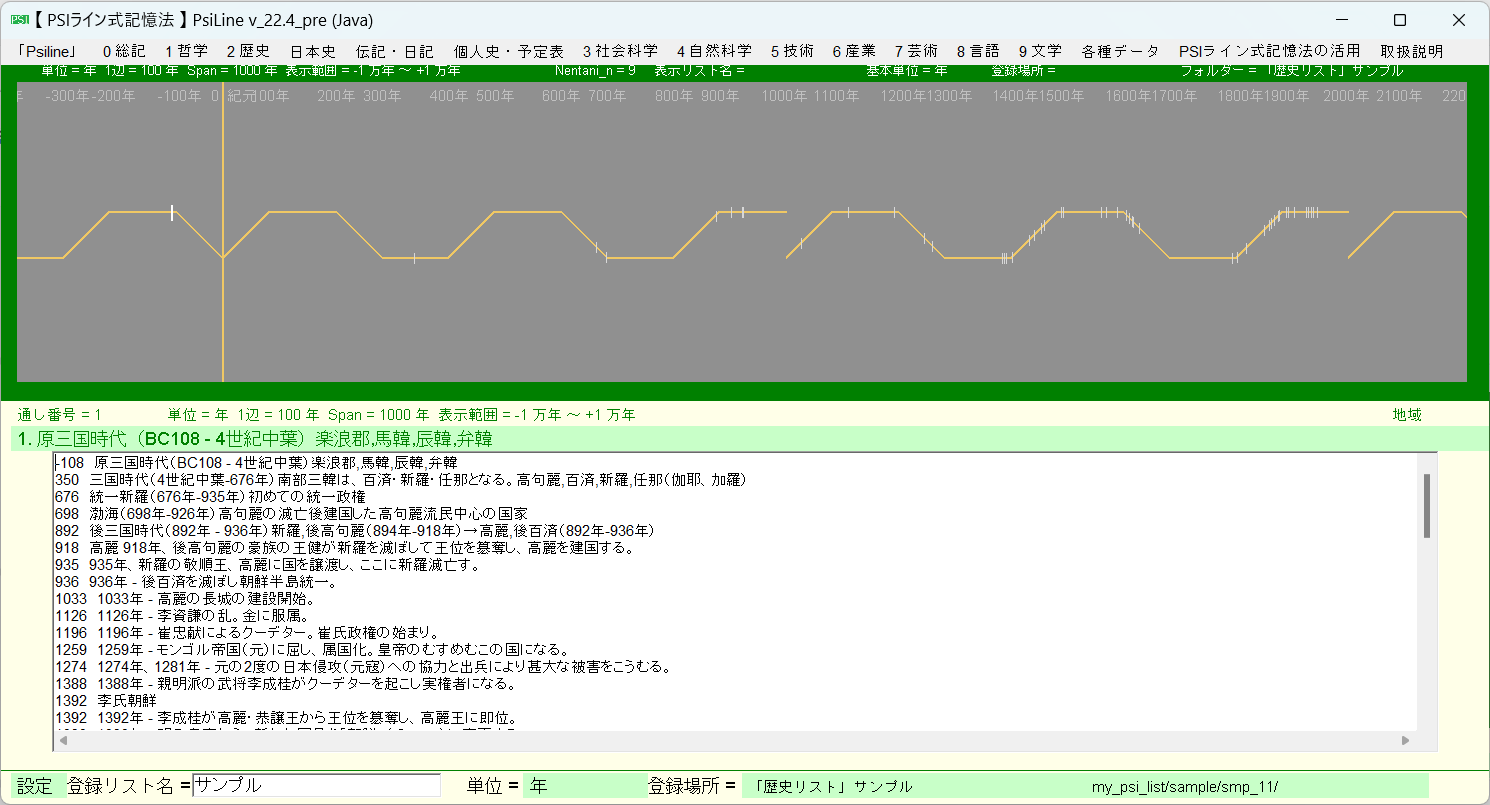Open the 0 総記 menu
The width and height of the screenshot is (1490, 805).
click(x=124, y=51)
